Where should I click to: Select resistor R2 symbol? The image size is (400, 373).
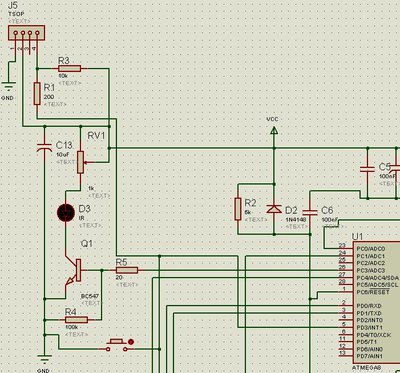238,209
